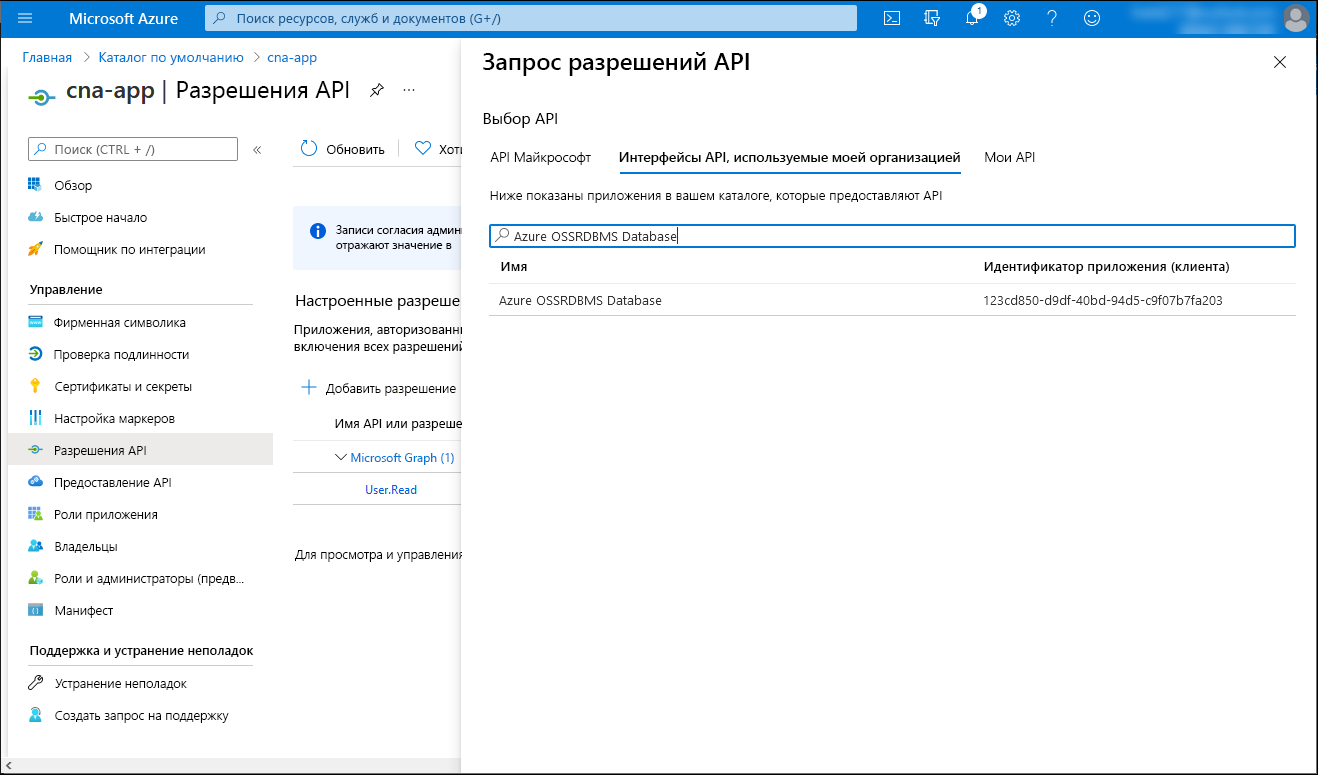Click application ID 123cd850-d9df-40bd-94d5-c9f07b7fa203
This screenshot has height=775, width=1319.
(x=1103, y=300)
